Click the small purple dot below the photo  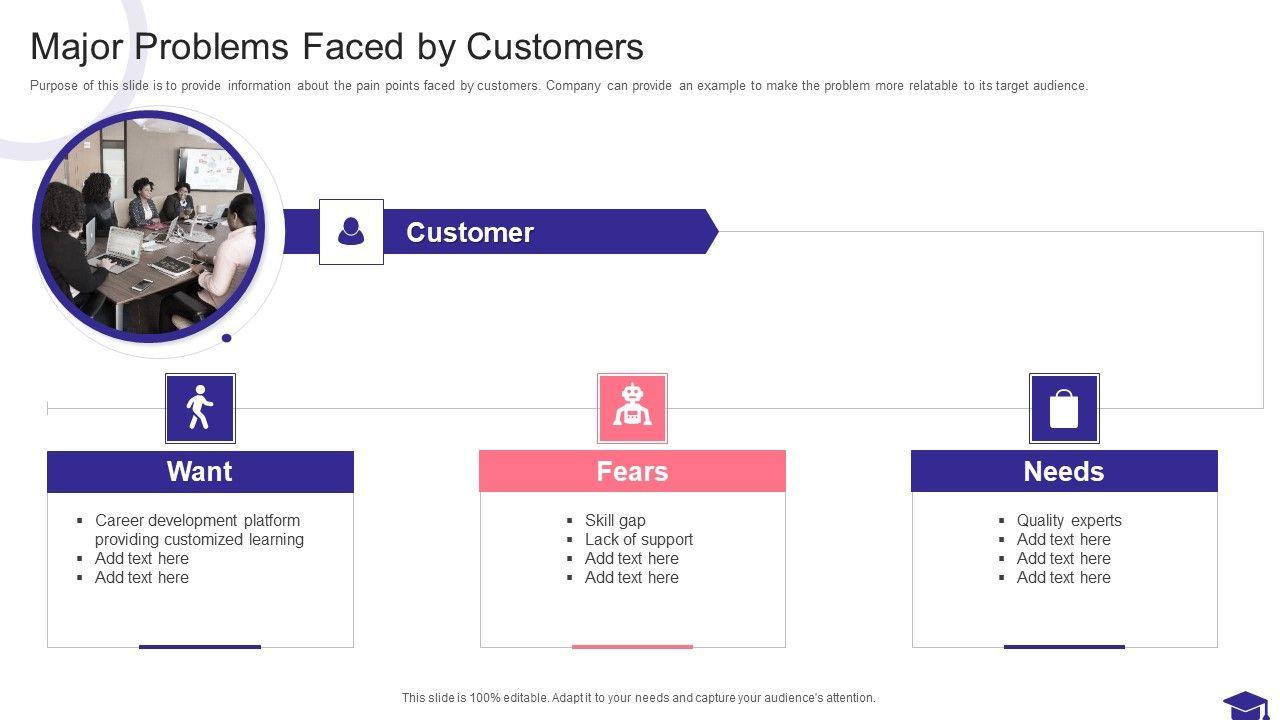(x=226, y=338)
